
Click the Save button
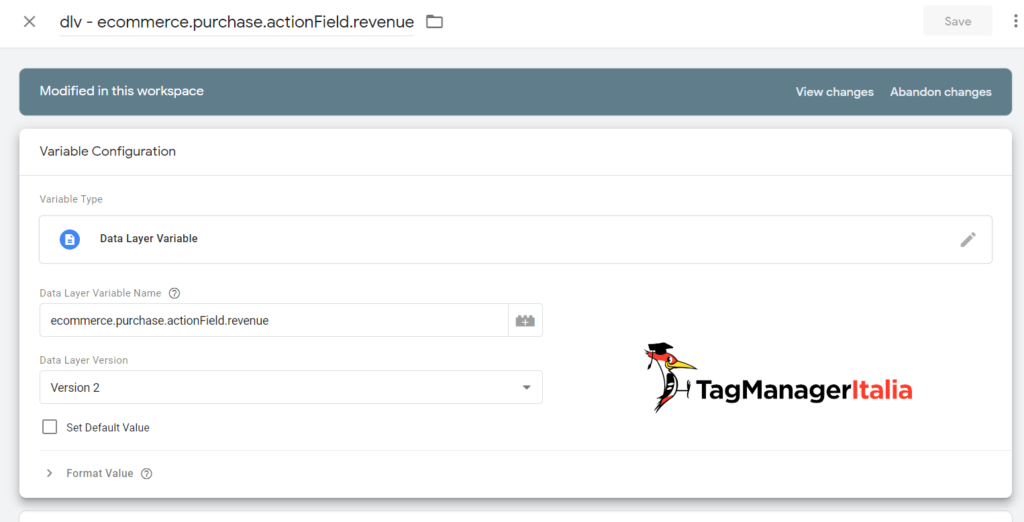click(957, 22)
